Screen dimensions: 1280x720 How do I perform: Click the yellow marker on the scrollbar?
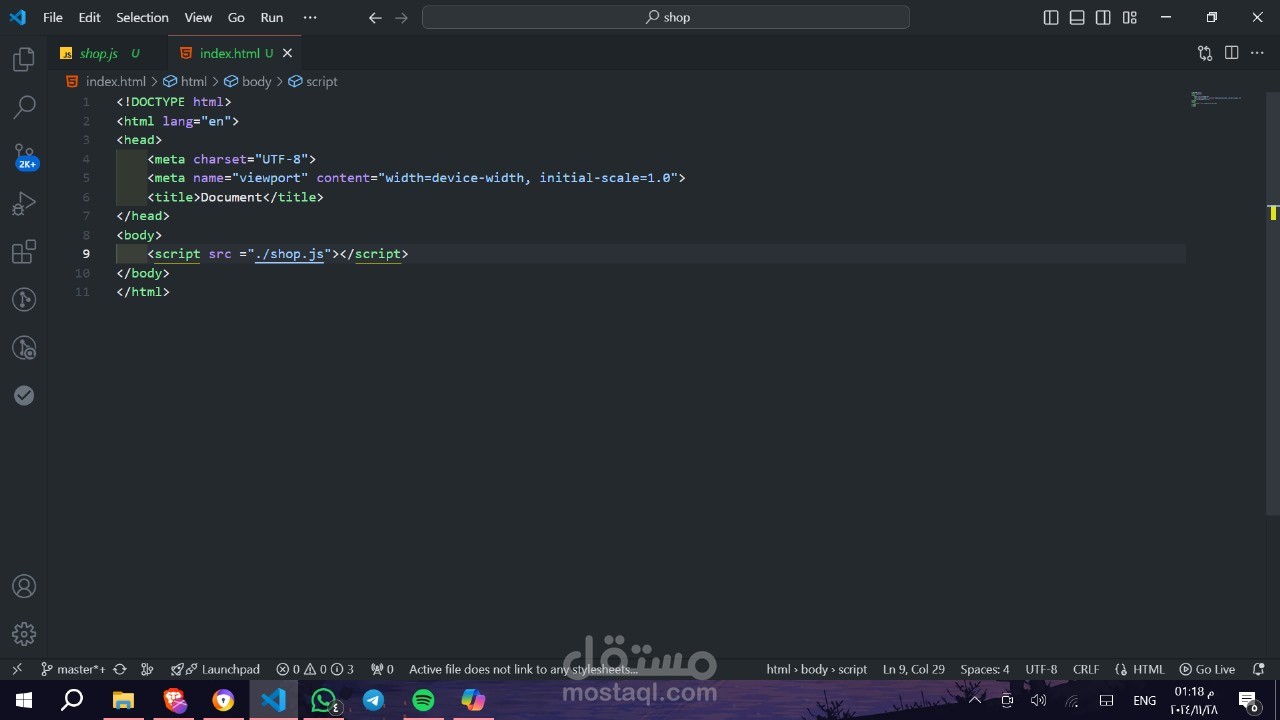[1273, 212]
